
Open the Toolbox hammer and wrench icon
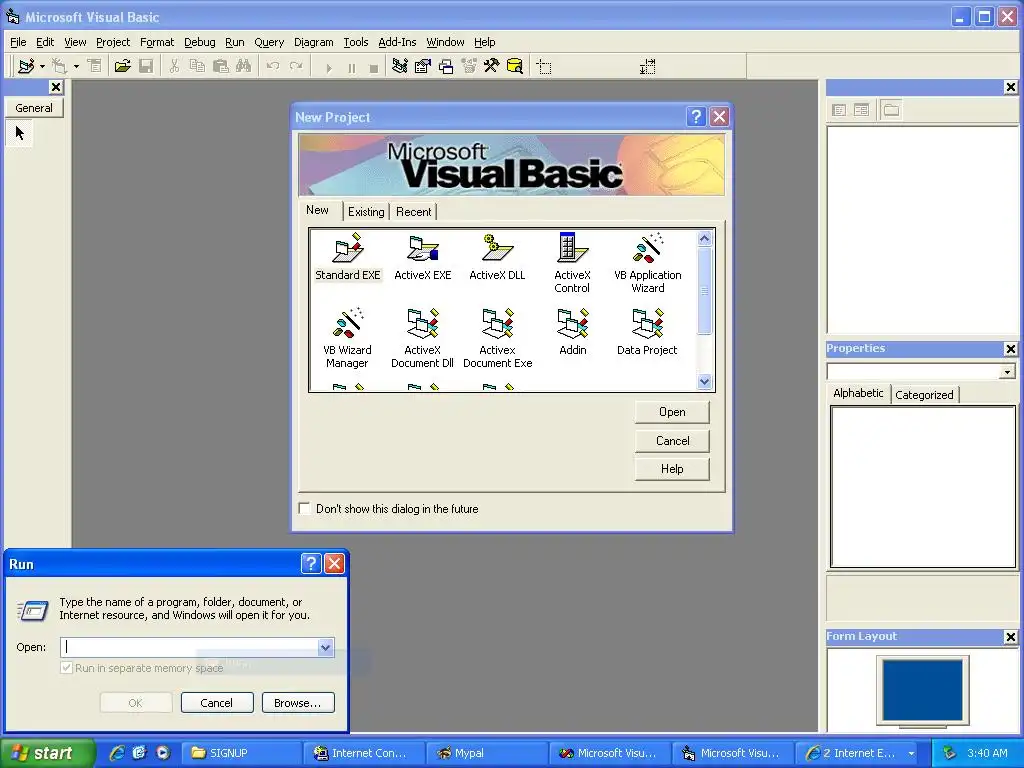(491, 66)
